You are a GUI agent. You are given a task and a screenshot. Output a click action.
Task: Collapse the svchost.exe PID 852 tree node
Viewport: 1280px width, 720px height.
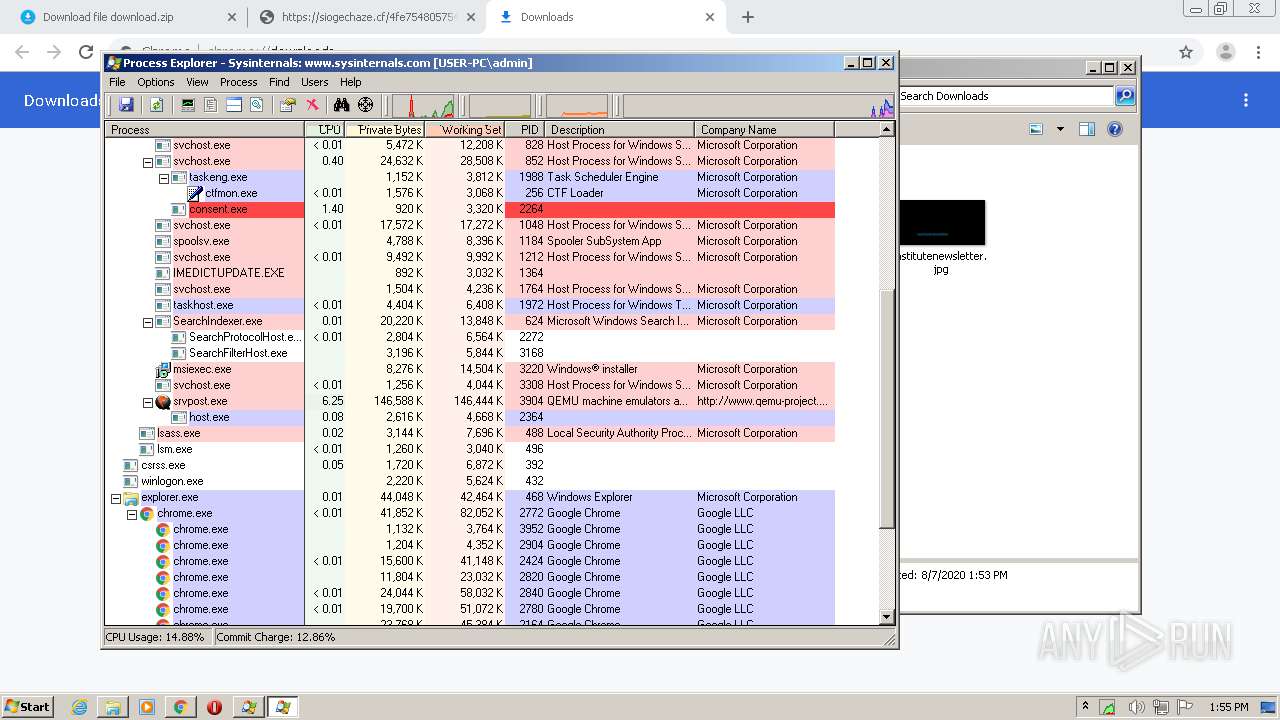[x=148, y=162]
